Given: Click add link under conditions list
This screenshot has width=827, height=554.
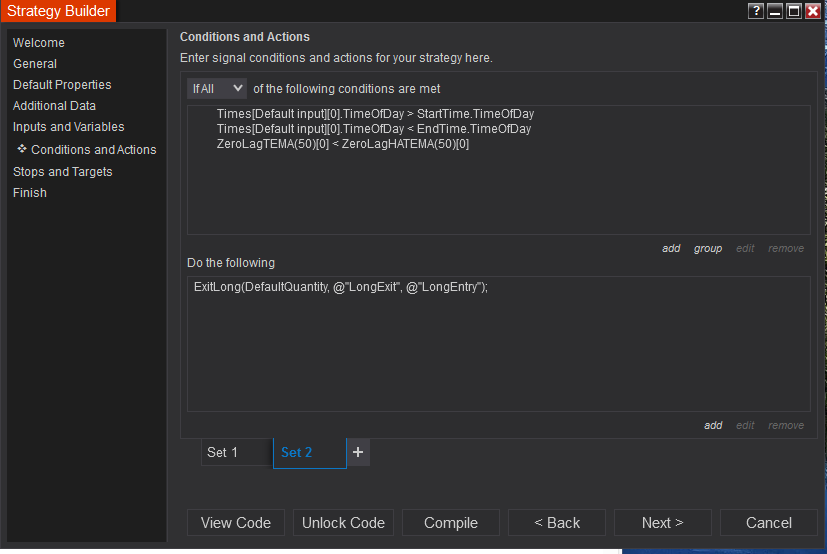Looking at the screenshot, I should pyautogui.click(x=671, y=248).
